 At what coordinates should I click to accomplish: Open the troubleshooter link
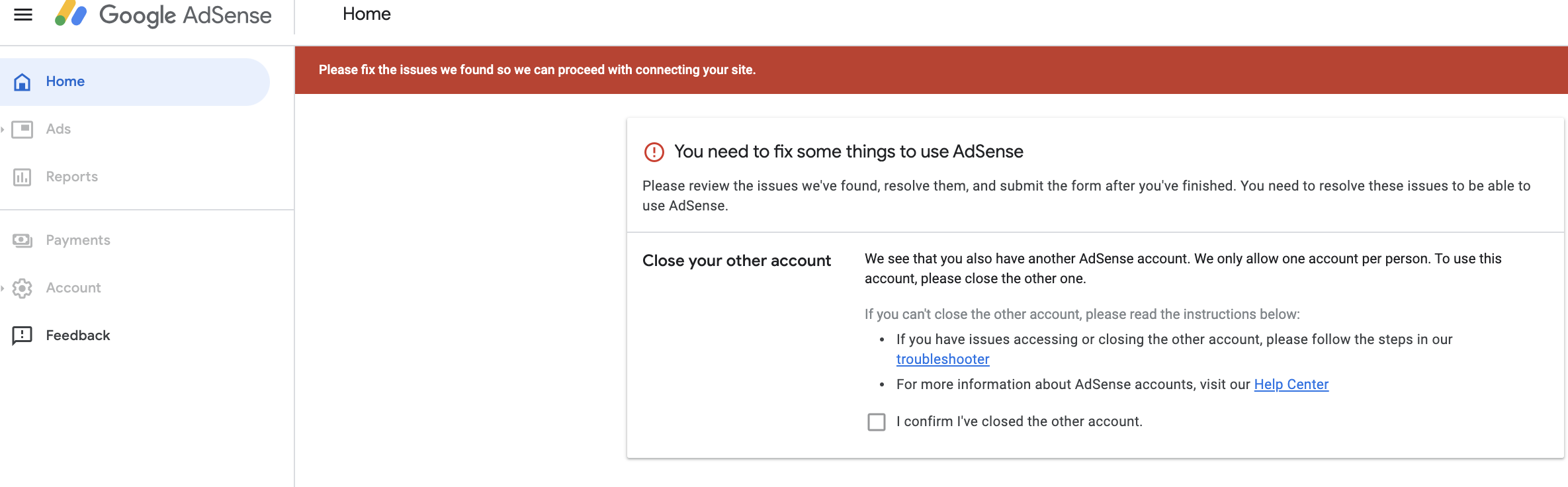pyautogui.click(x=943, y=359)
